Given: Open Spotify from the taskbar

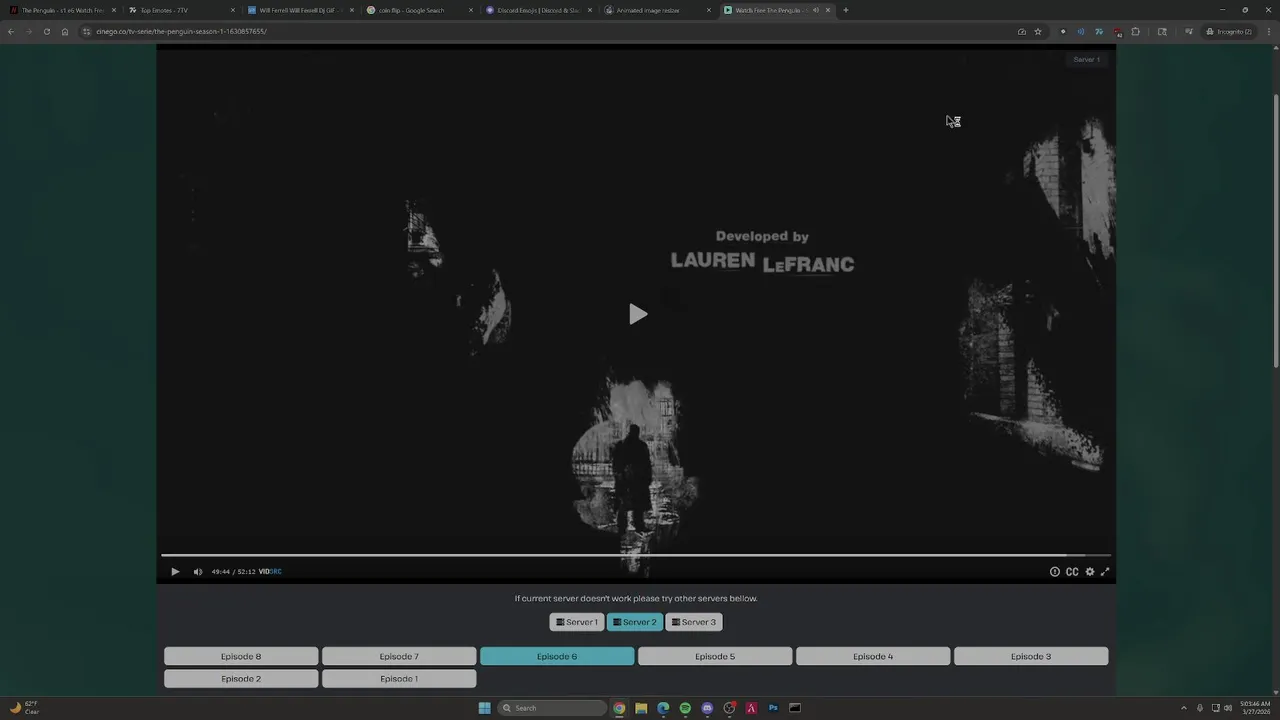Looking at the screenshot, I should pyautogui.click(x=685, y=708).
